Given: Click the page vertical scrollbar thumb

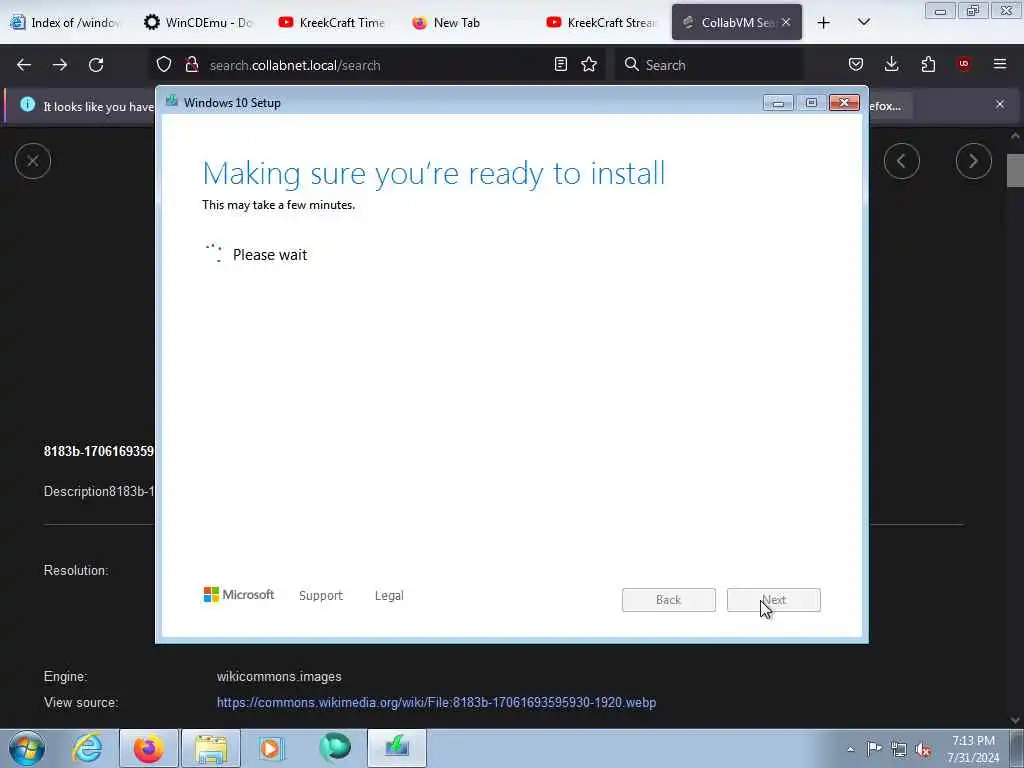Looking at the screenshot, I should 1015,170.
